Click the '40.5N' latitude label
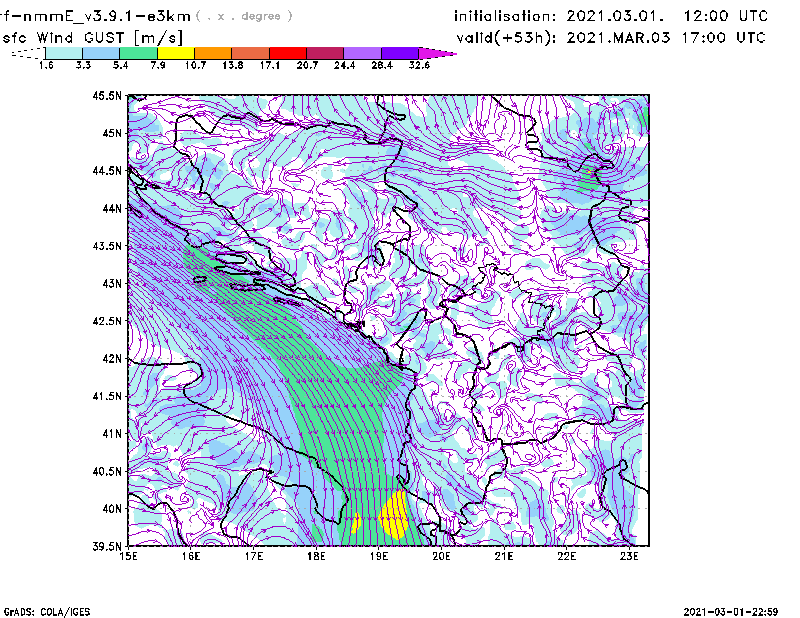Viewport: 800px width, 618px height. click(x=107, y=472)
